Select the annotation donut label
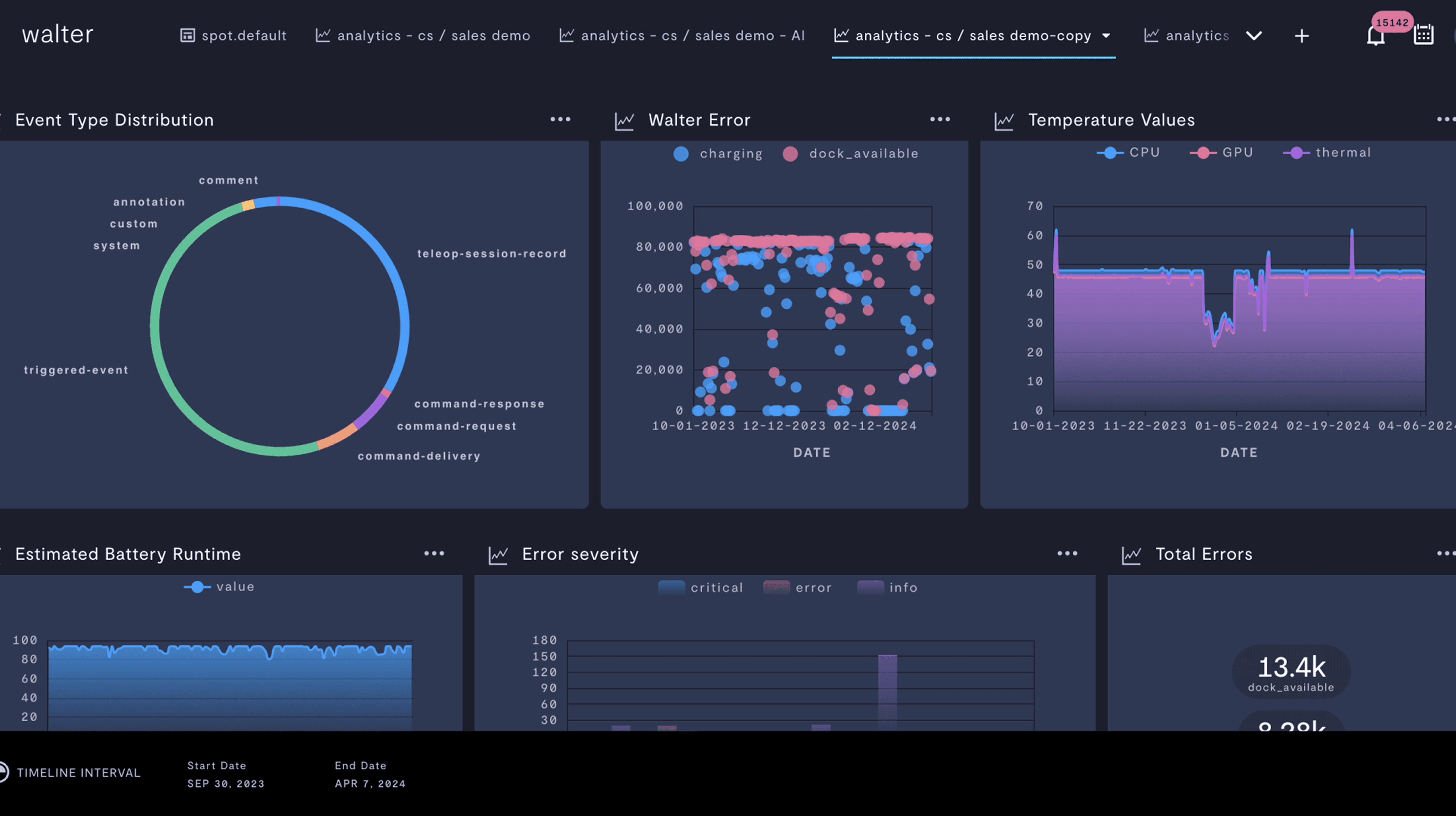Viewport: 1456px width, 816px height. (149, 202)
